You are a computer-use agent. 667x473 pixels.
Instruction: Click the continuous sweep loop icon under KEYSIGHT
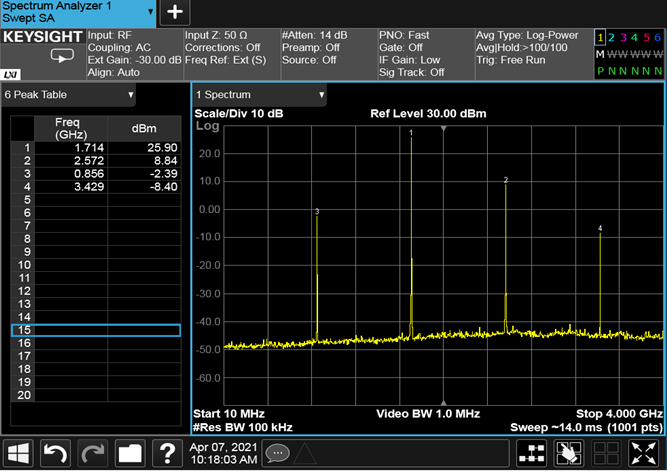(x=62, y=56)
